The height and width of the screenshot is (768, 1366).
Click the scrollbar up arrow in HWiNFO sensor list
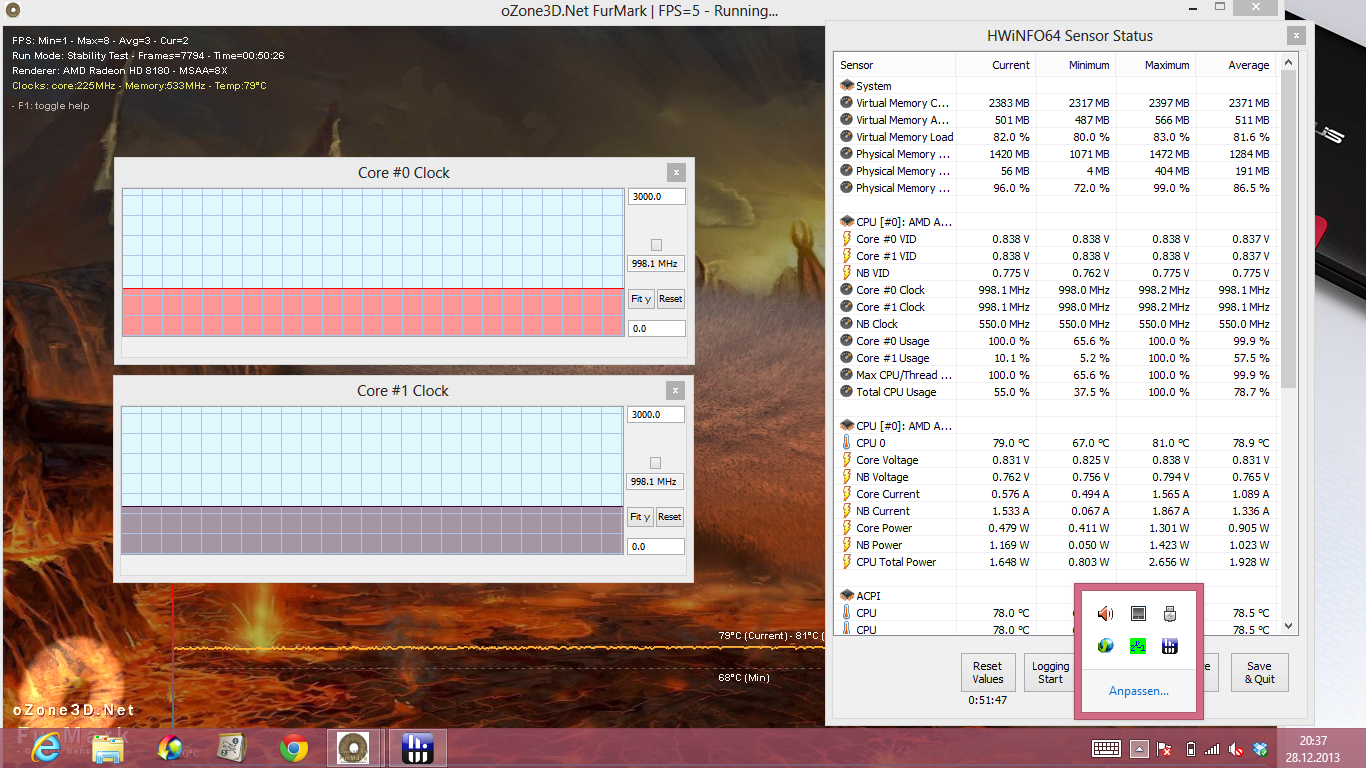[x=1288, y=64]
